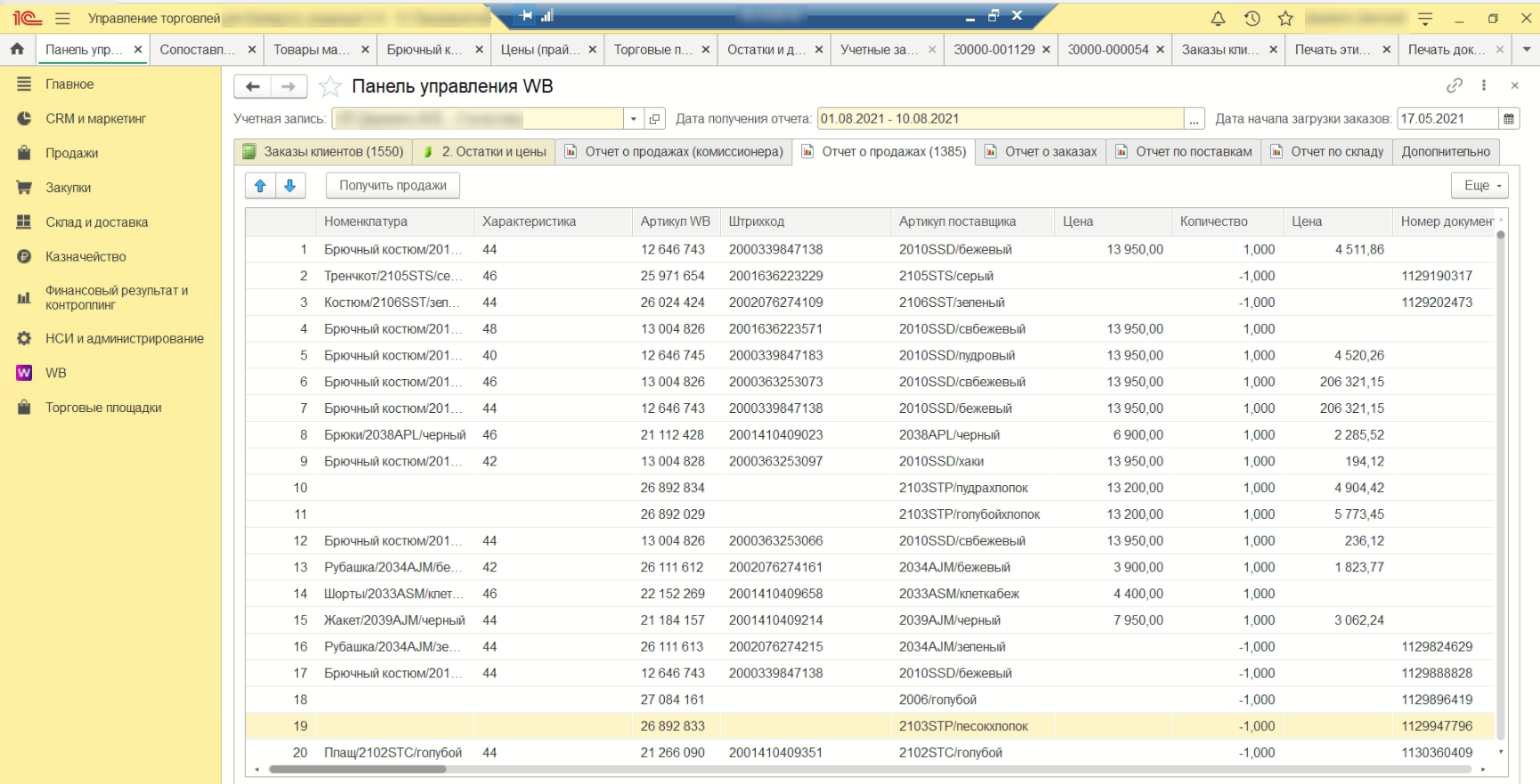Click the notifications bell icon

pos(1218,18)
